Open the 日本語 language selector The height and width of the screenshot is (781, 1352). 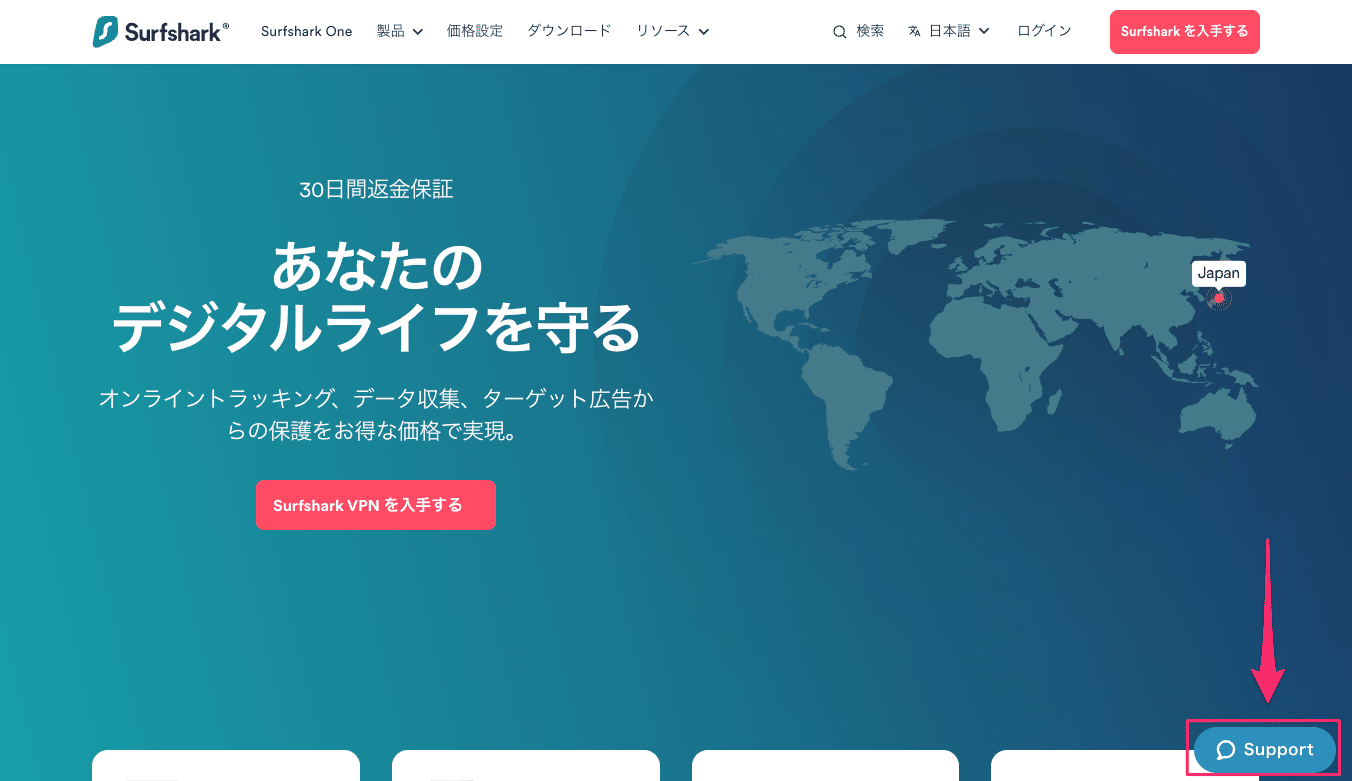tap(949, 31)
